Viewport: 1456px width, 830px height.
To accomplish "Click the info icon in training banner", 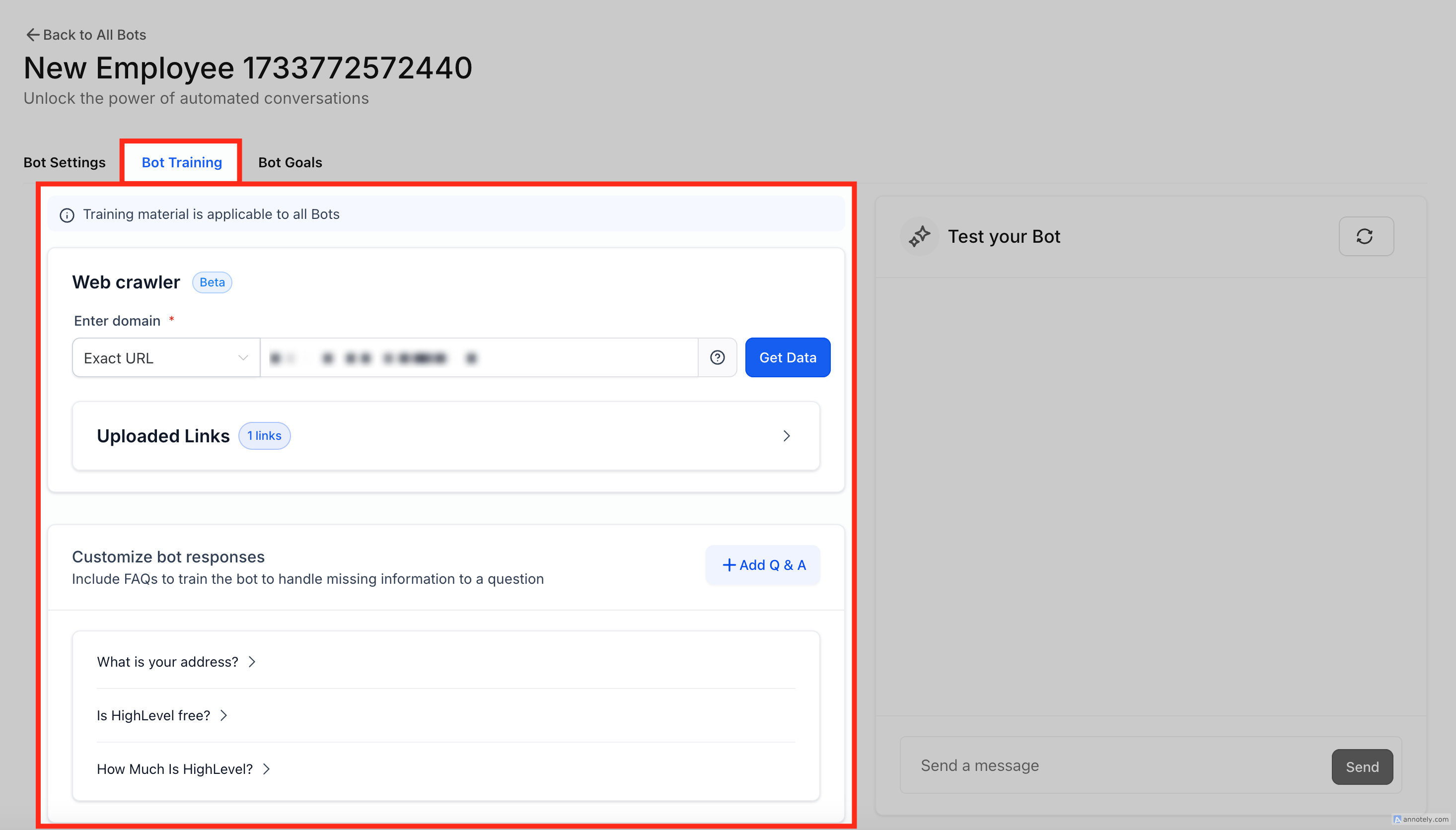I will 67,215.
